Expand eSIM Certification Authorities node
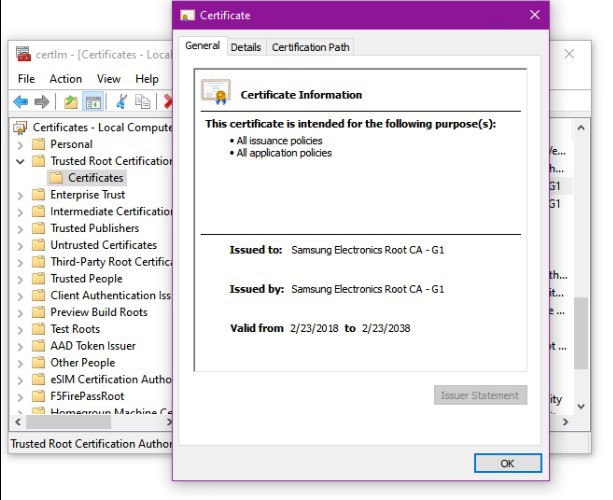The width and height of the screenshot is (613, 500). pos(20,380)
